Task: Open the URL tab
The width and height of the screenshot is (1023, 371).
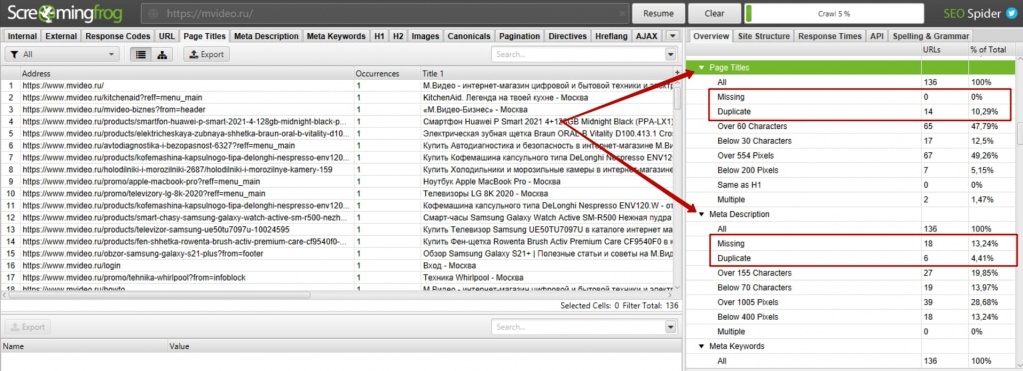Action: pos(166,37)
